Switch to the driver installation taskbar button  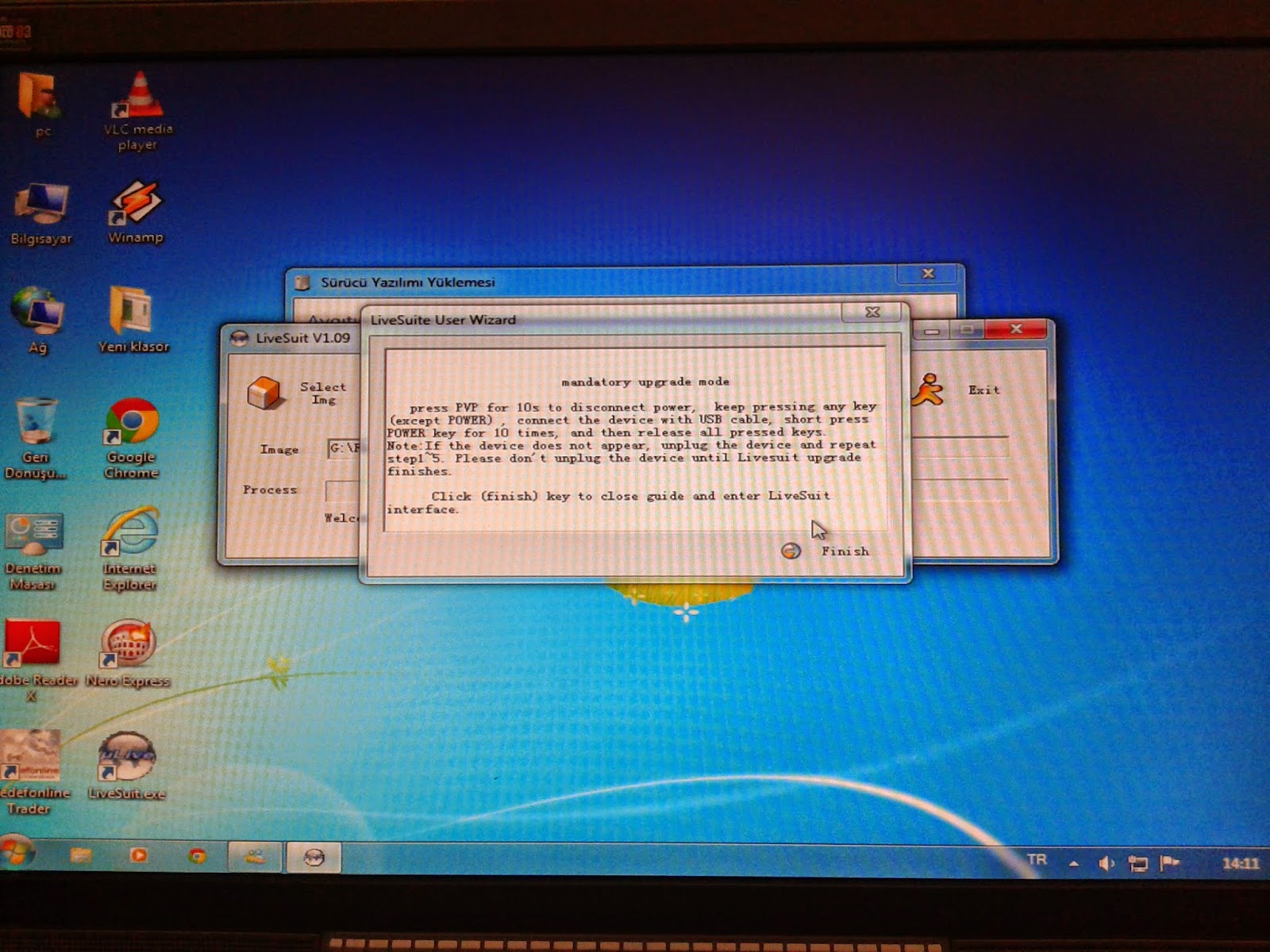click(255, 856)
